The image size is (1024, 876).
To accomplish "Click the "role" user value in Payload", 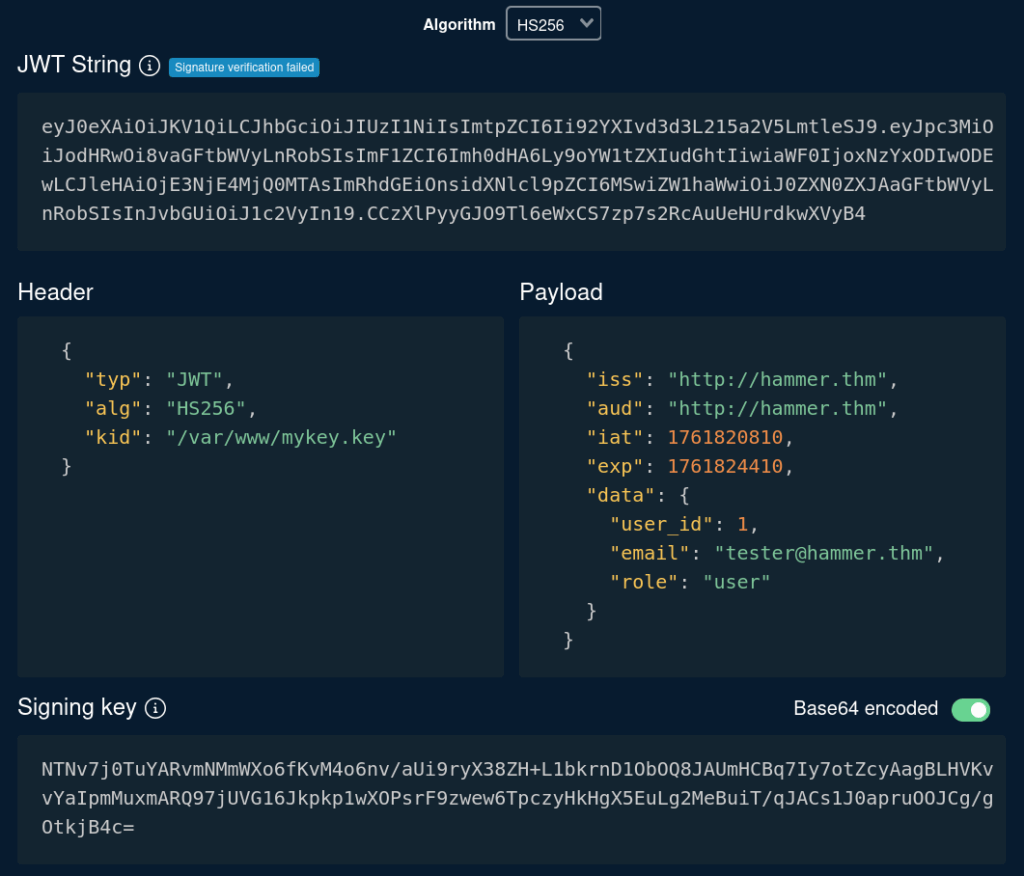I will coord(737,582).
